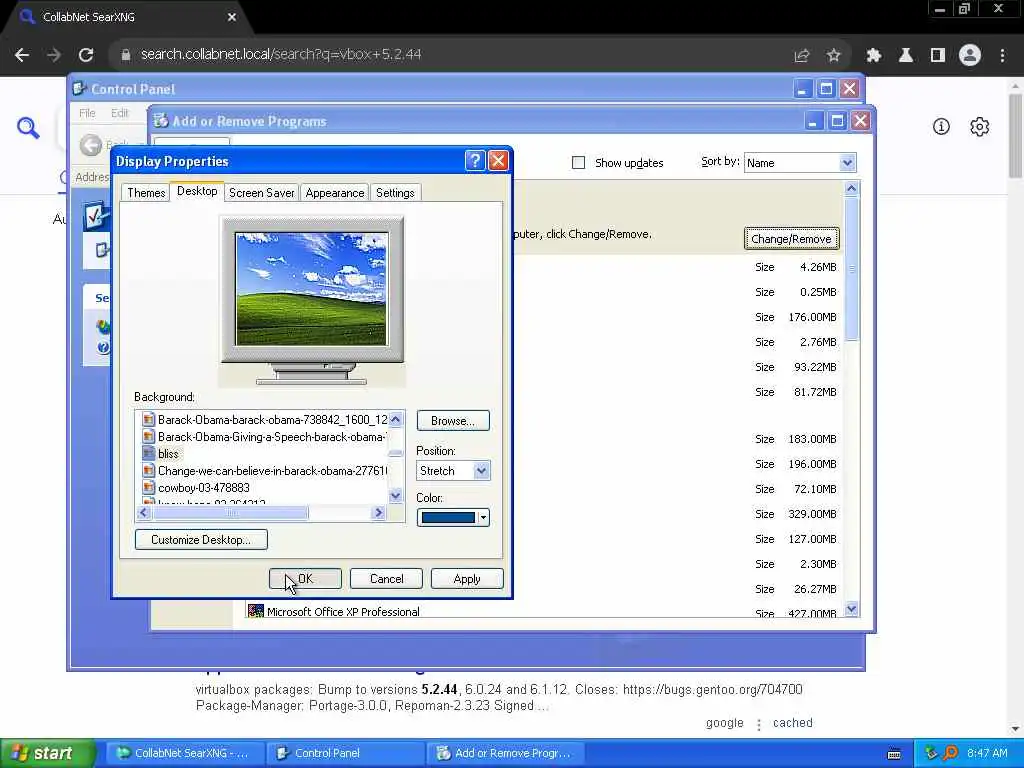Click the bliss wallpaper file icon
This screenshot has height=768, width=1024.
click(x=148, y=453)
